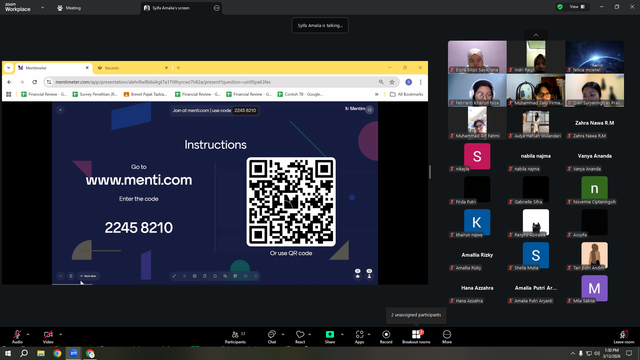Open the View layout menu
The height and width of the screenshot is (360, 640).
point(577,7)
